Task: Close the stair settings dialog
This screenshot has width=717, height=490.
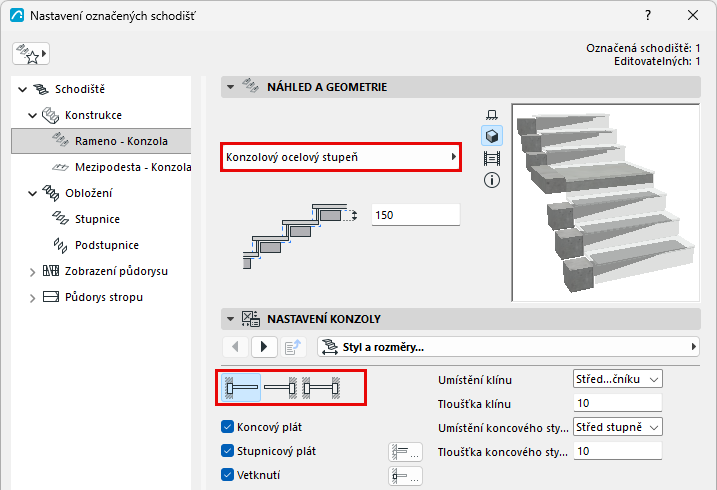Action: pos(693,16)
